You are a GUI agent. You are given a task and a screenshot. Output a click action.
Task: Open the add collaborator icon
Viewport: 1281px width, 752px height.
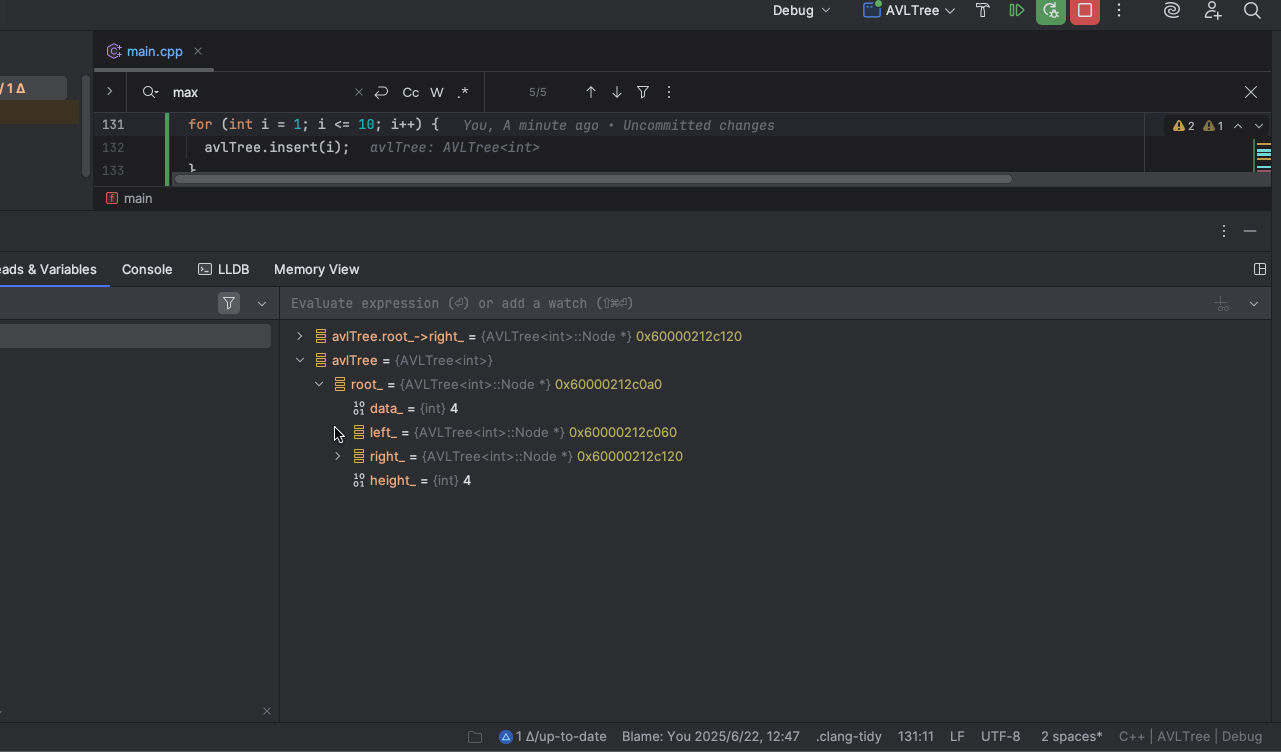click(x=1212, y=11)
